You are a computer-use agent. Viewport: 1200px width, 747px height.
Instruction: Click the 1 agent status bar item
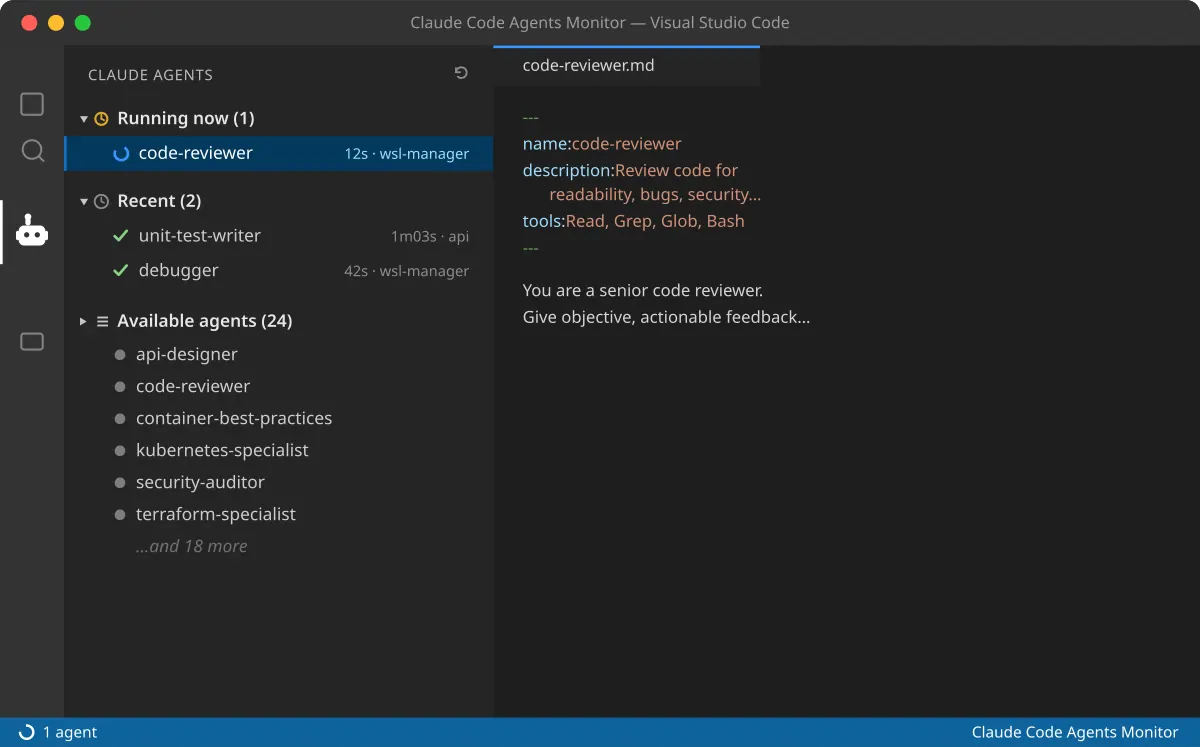click(x=58, y=732)
